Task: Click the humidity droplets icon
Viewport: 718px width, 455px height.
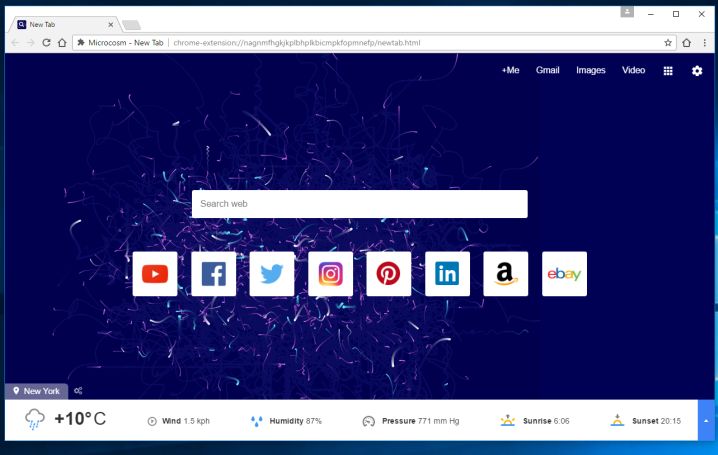Action: pyautogui.click(x=256, y=421)
